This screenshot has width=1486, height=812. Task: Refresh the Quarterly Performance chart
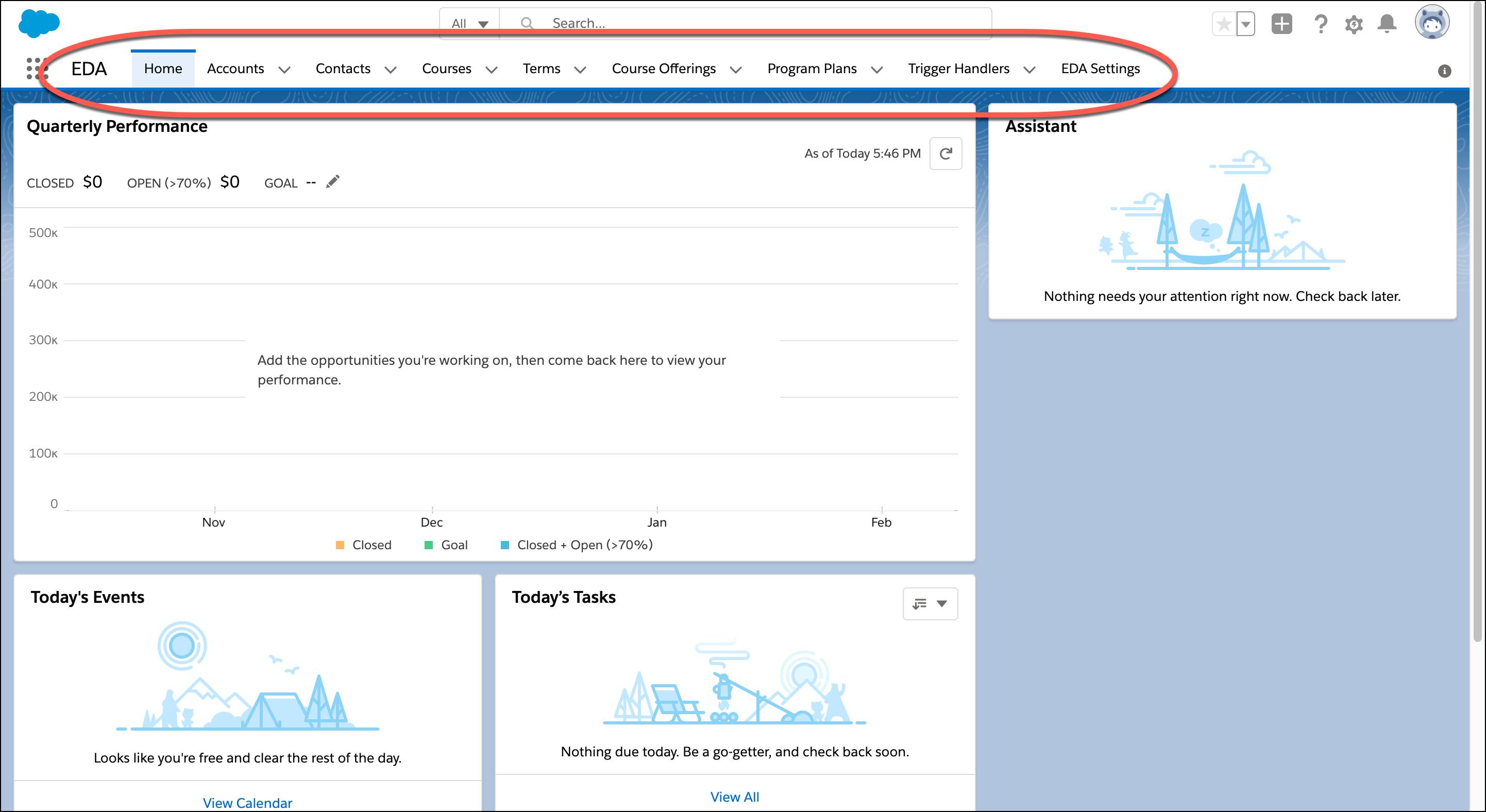(945, 154)
